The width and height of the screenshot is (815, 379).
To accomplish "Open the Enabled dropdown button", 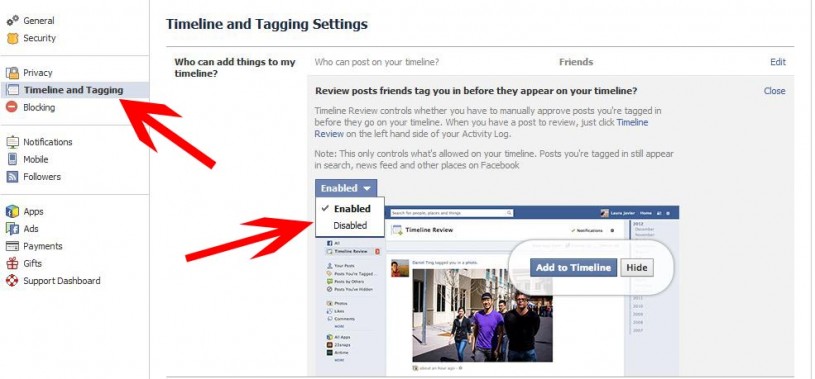I will point(346,188).
